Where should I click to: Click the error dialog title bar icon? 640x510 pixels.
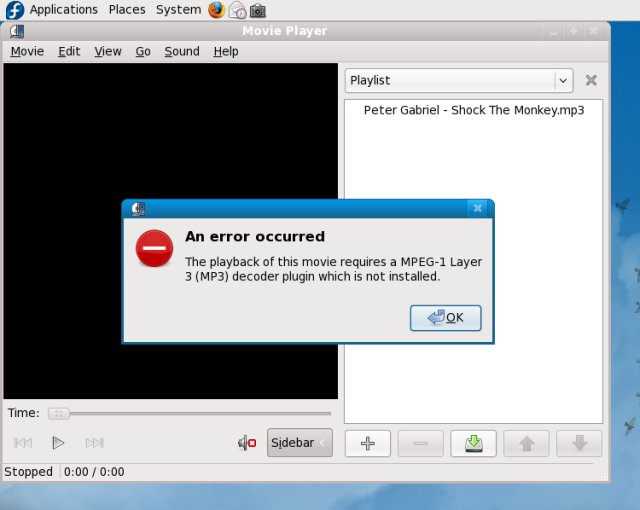138,209
